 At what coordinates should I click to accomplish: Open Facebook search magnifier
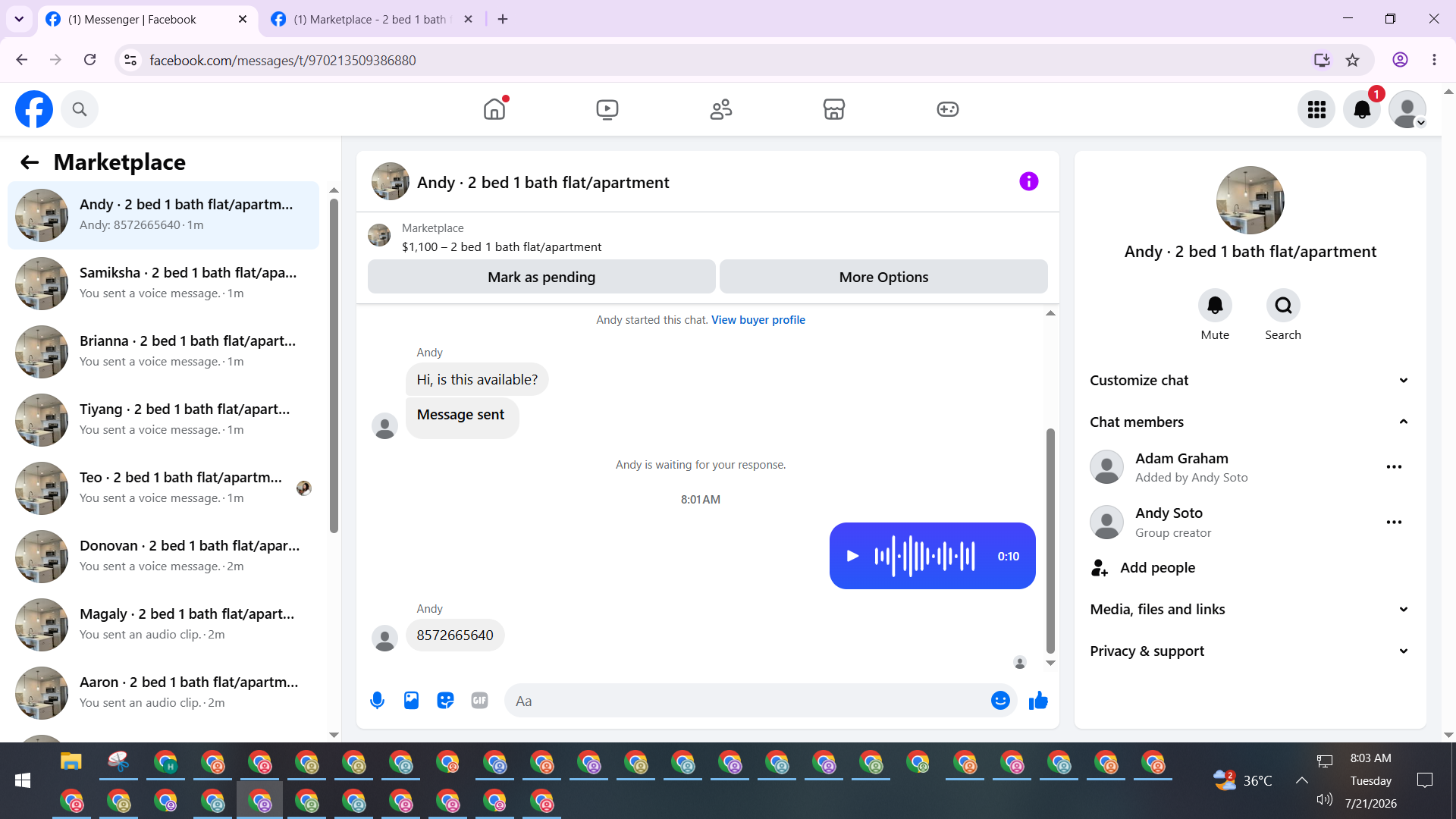80,109
